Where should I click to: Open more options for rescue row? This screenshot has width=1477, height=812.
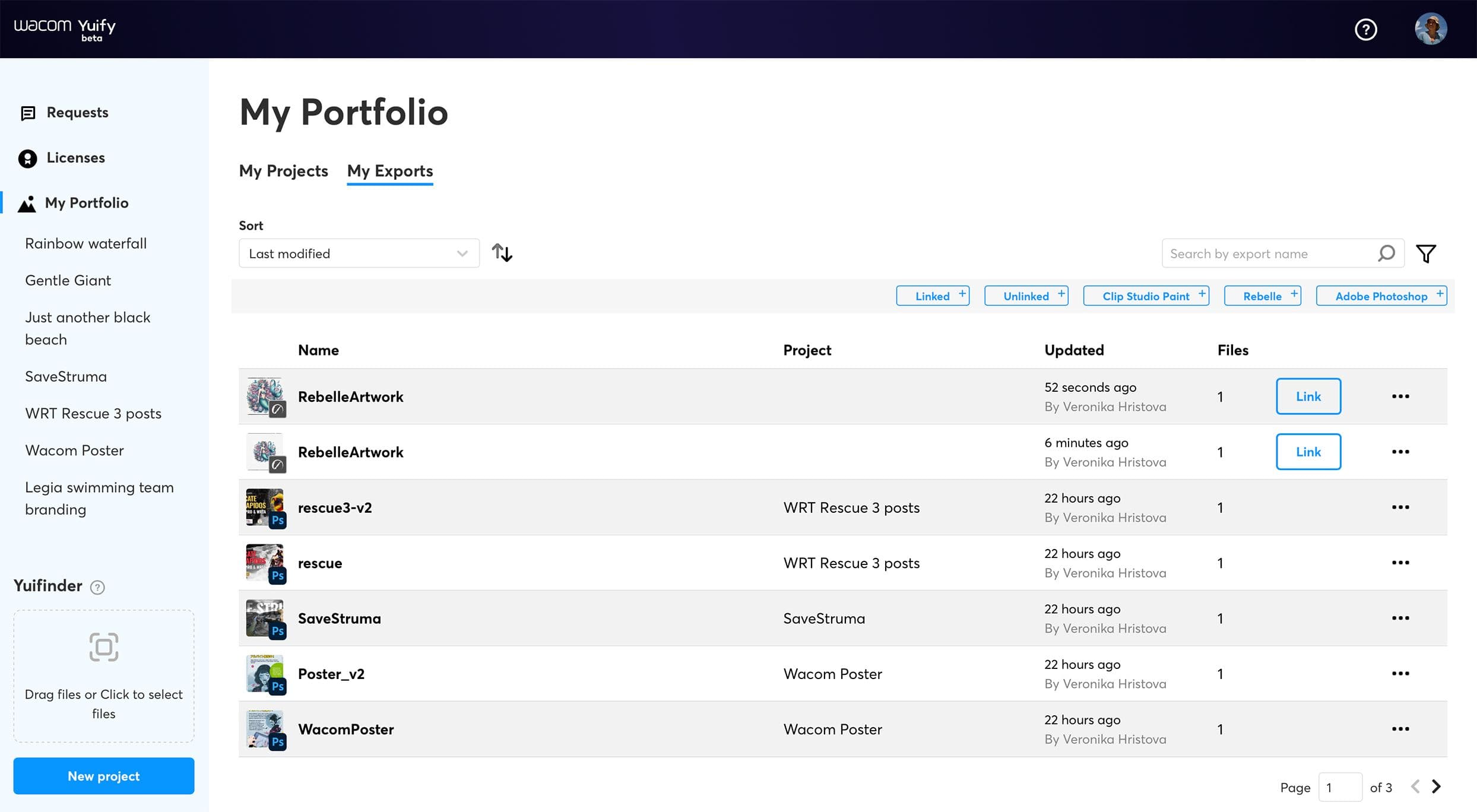[x=1400, y=563]
